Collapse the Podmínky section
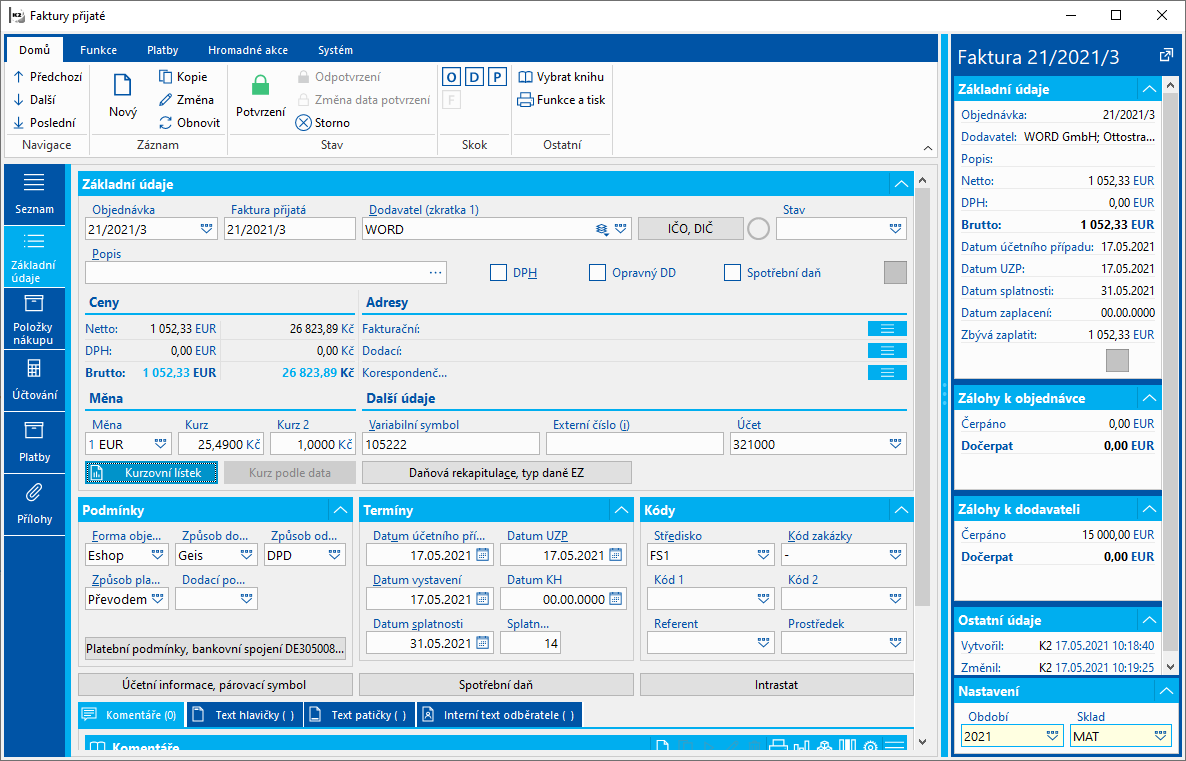The image size is (1186, 761). (340, 511)
